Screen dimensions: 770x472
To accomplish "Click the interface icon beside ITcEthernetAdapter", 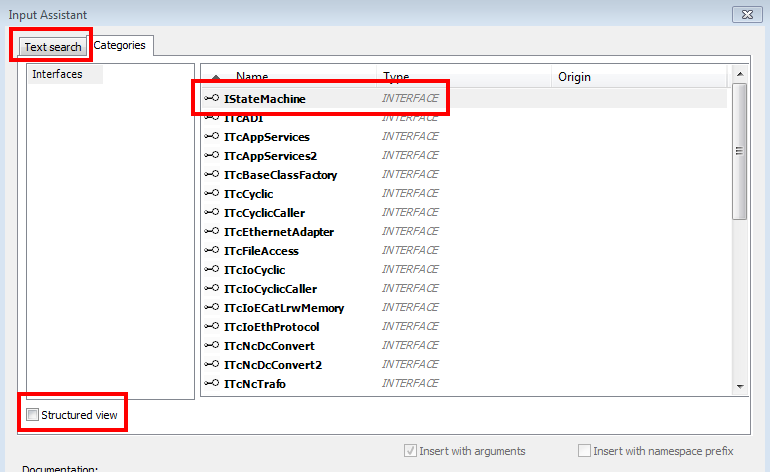I will 212,231.
